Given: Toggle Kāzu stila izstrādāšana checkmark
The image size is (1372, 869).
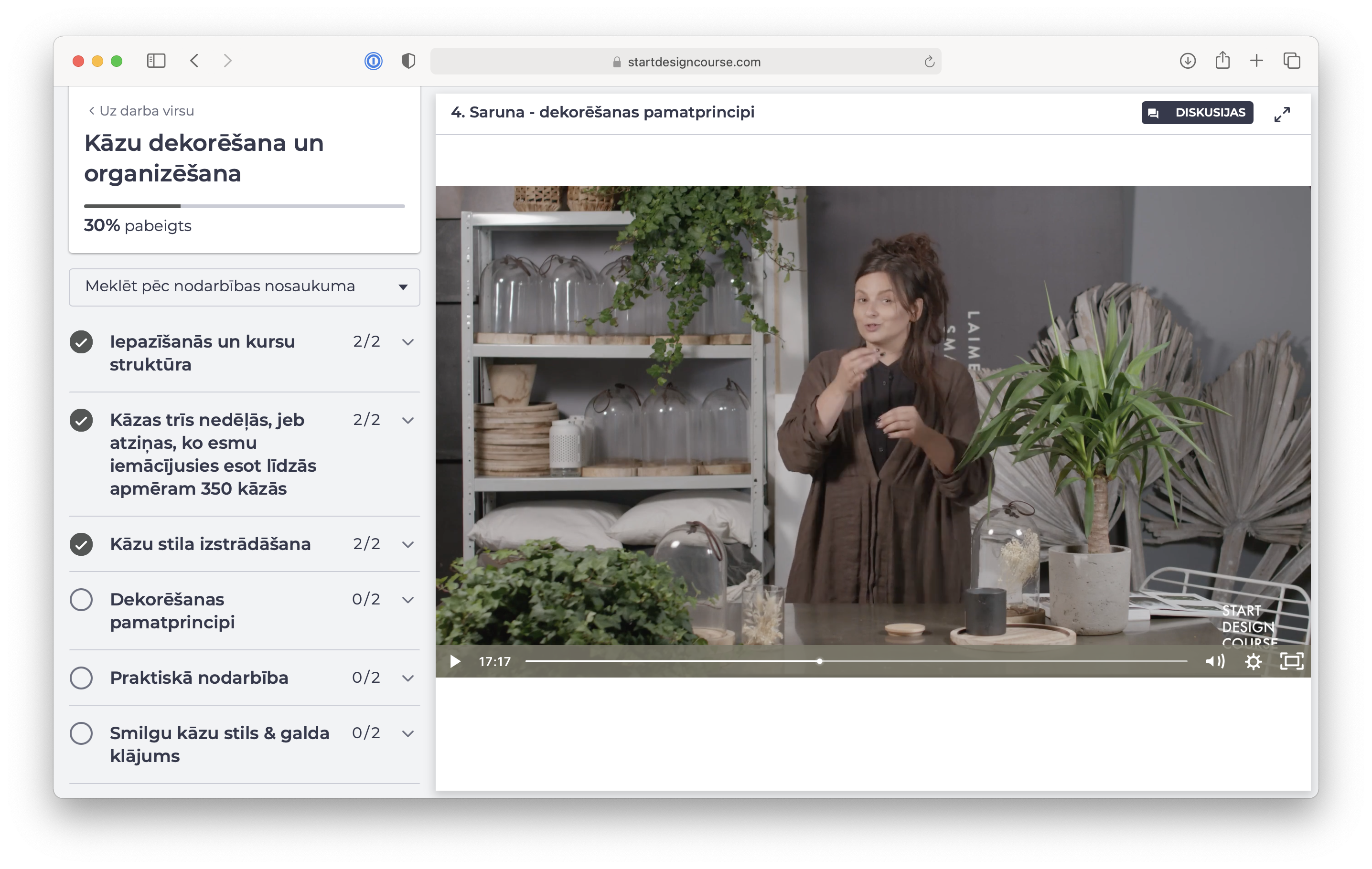Looking at the screenshot, I should point(81,544).
